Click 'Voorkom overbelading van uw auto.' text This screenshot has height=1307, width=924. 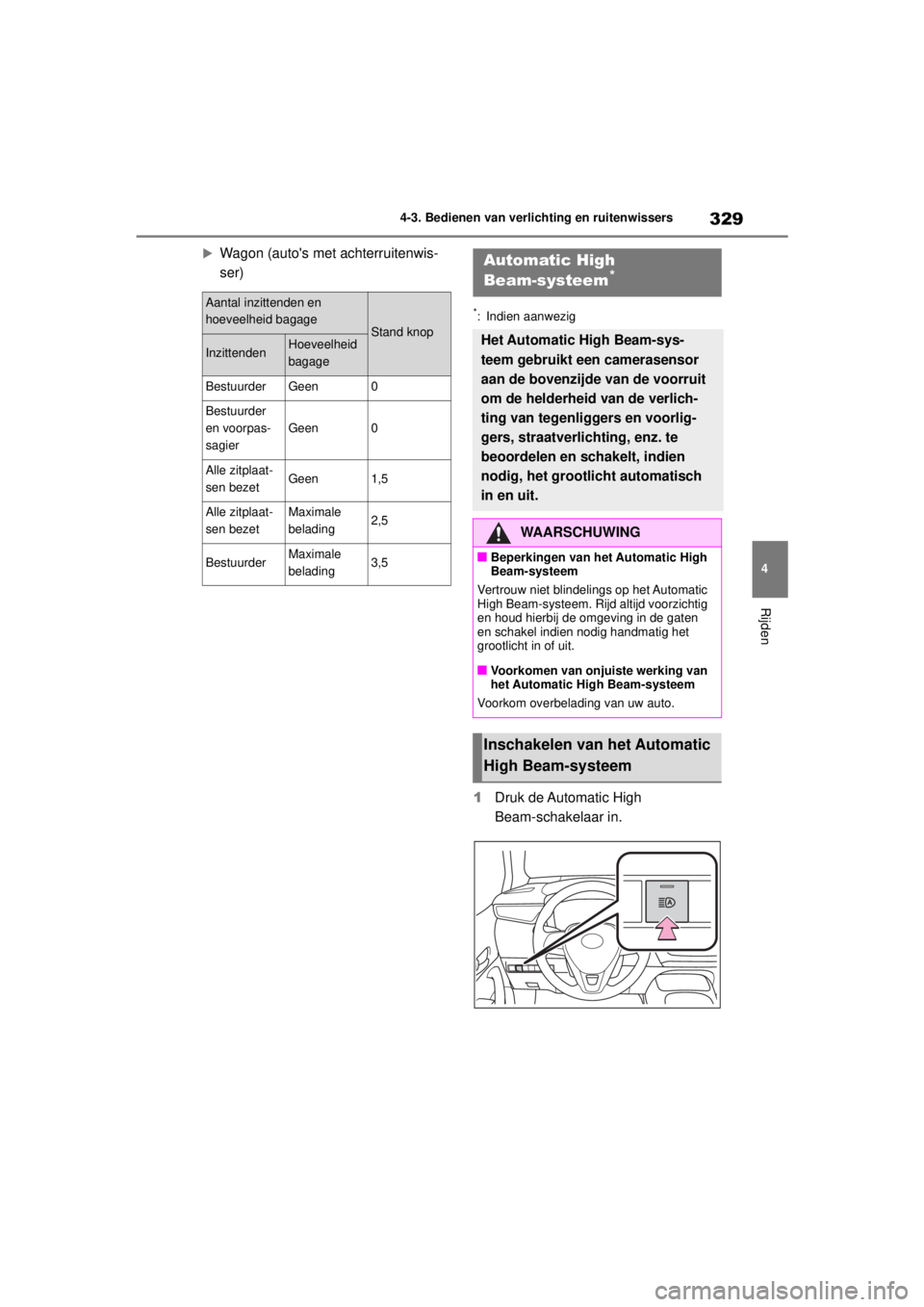[x=576, y=704]
